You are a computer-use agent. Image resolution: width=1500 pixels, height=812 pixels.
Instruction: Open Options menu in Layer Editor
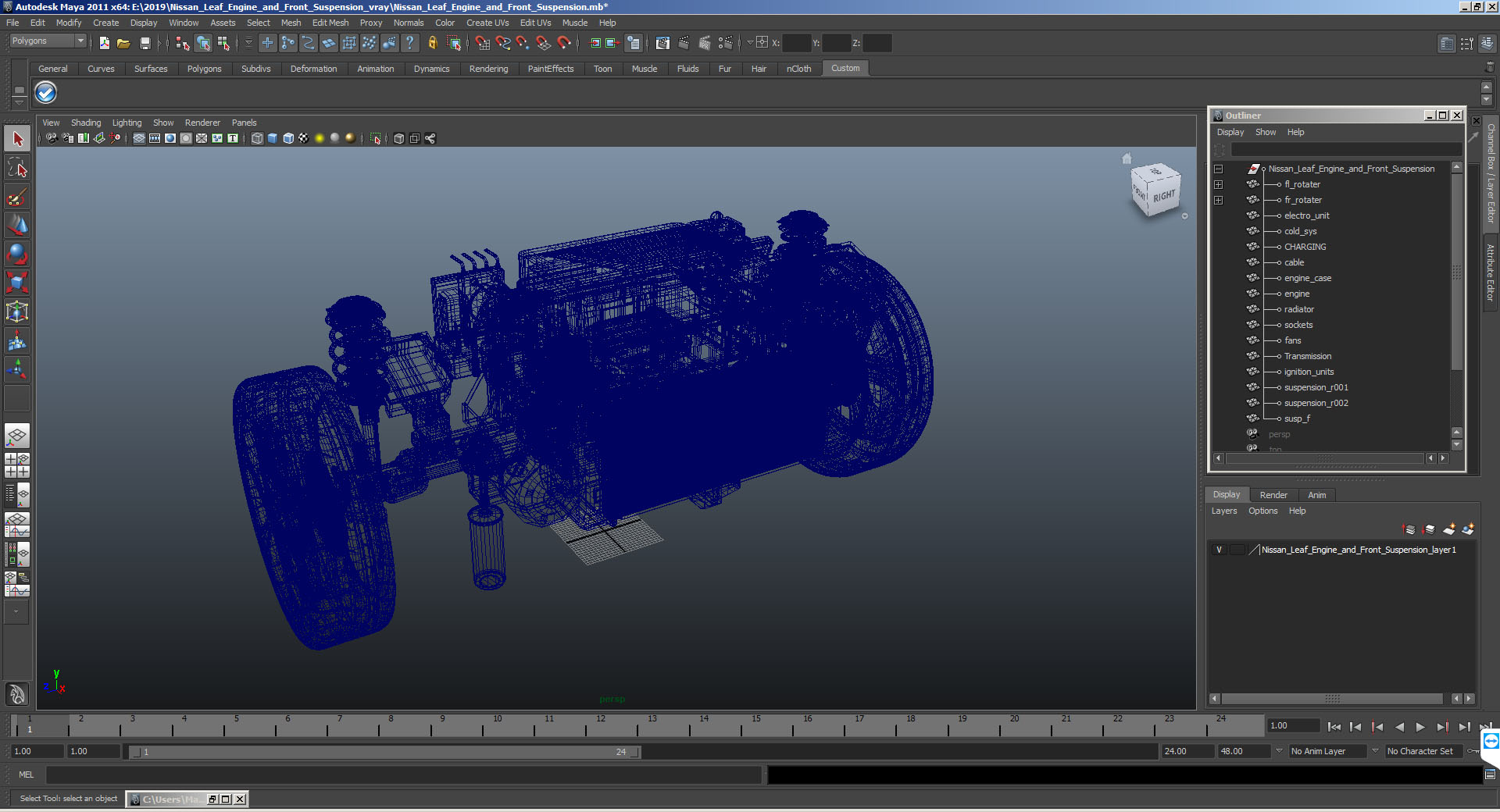coord(1262,511)
